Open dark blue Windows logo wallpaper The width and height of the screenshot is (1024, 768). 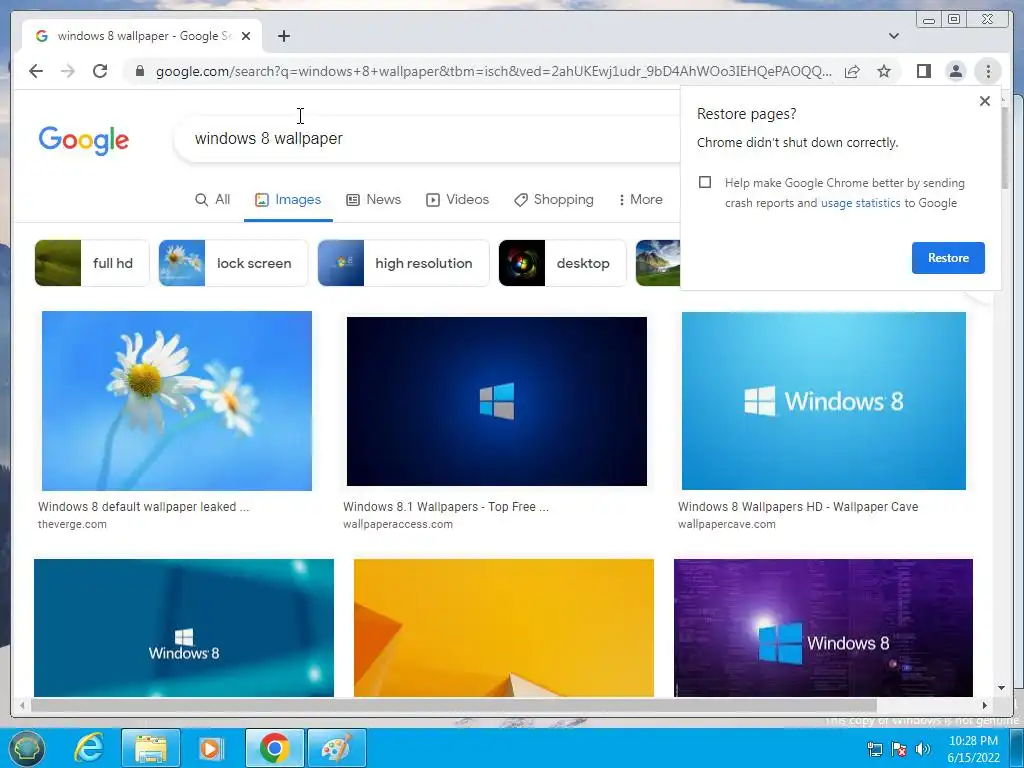click(x=497, y=402)
